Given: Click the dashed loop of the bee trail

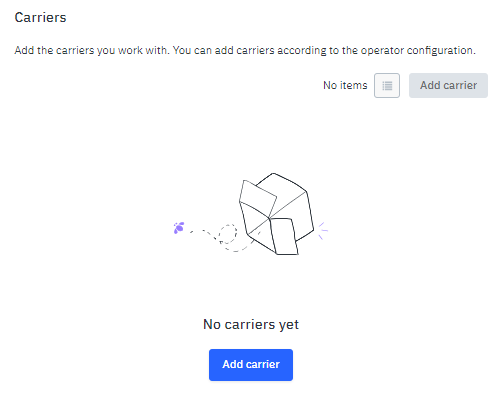Looking at the screenshot, I should click(228, 233).
